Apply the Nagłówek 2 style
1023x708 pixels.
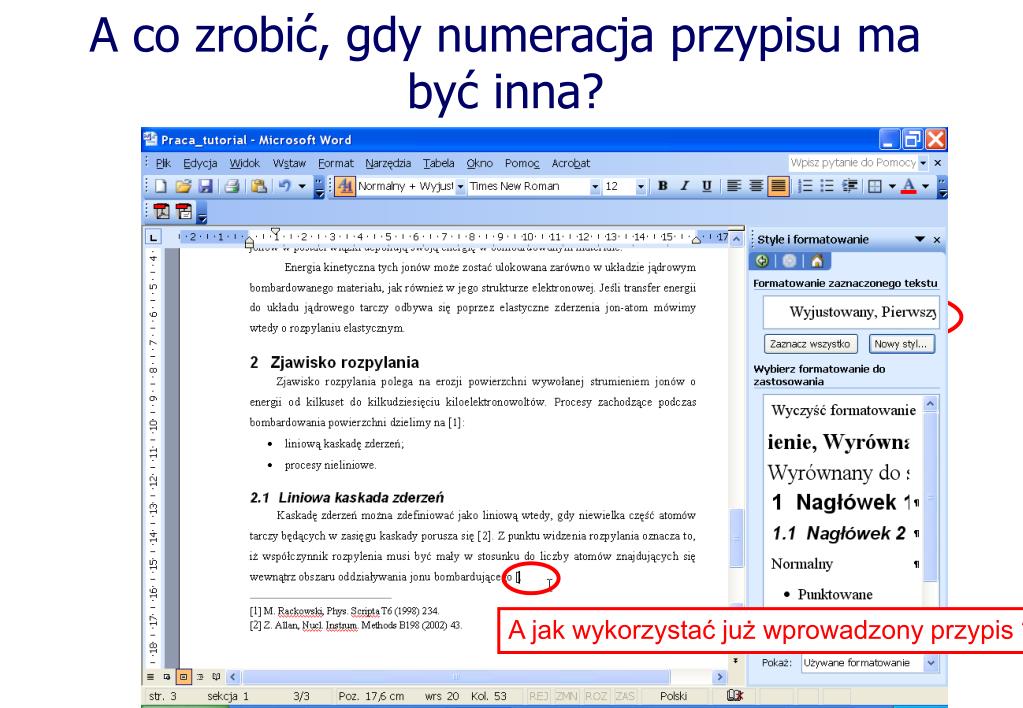pos(844,534)
